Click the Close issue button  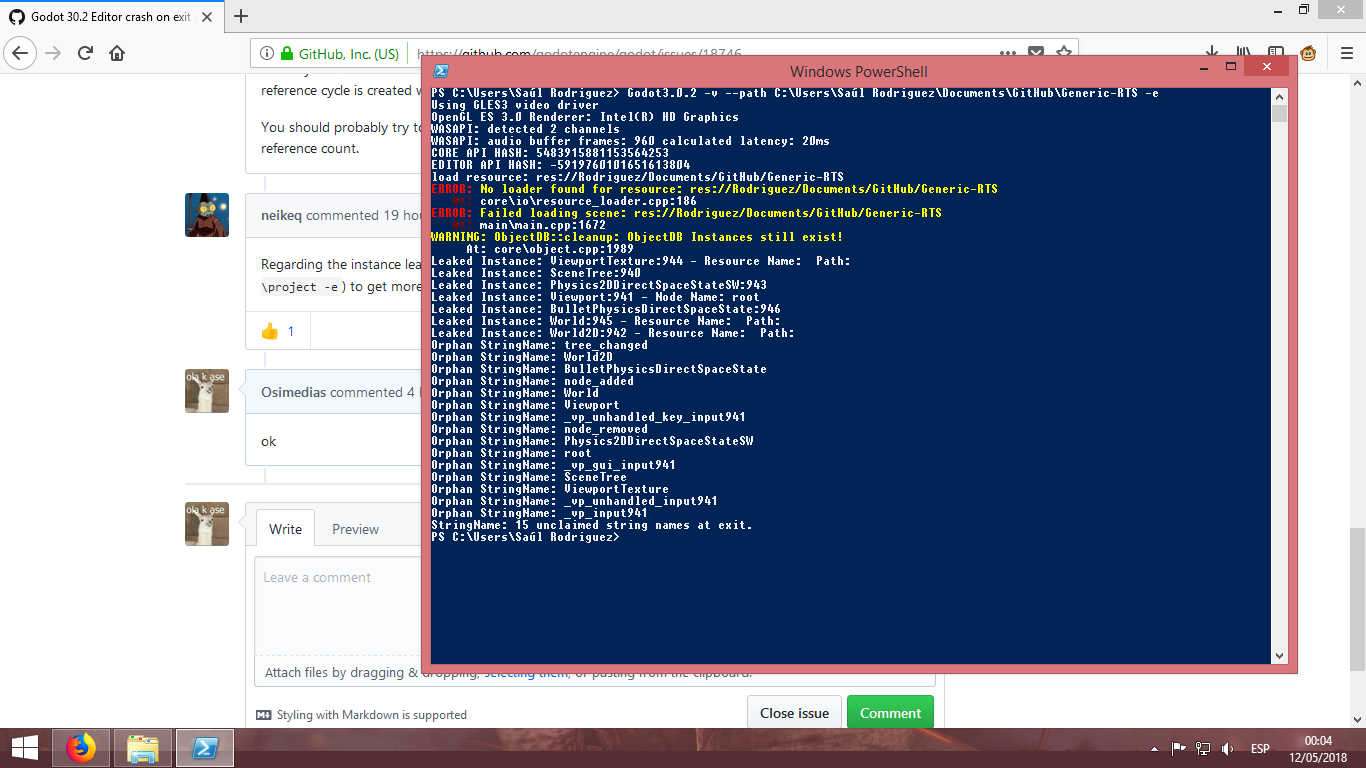click(x=794, y=711)
